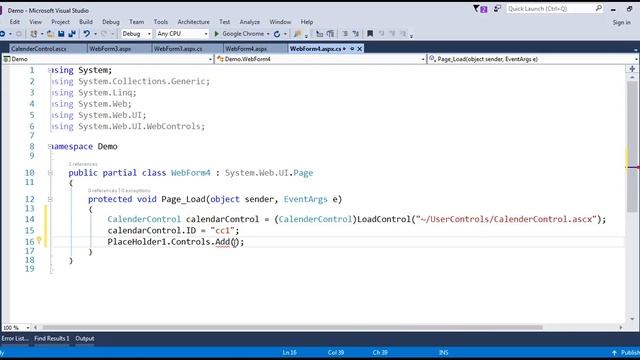Click the Refresh browser icon
The width and height of the screenshot is (640, 360).
click(277, 34)
